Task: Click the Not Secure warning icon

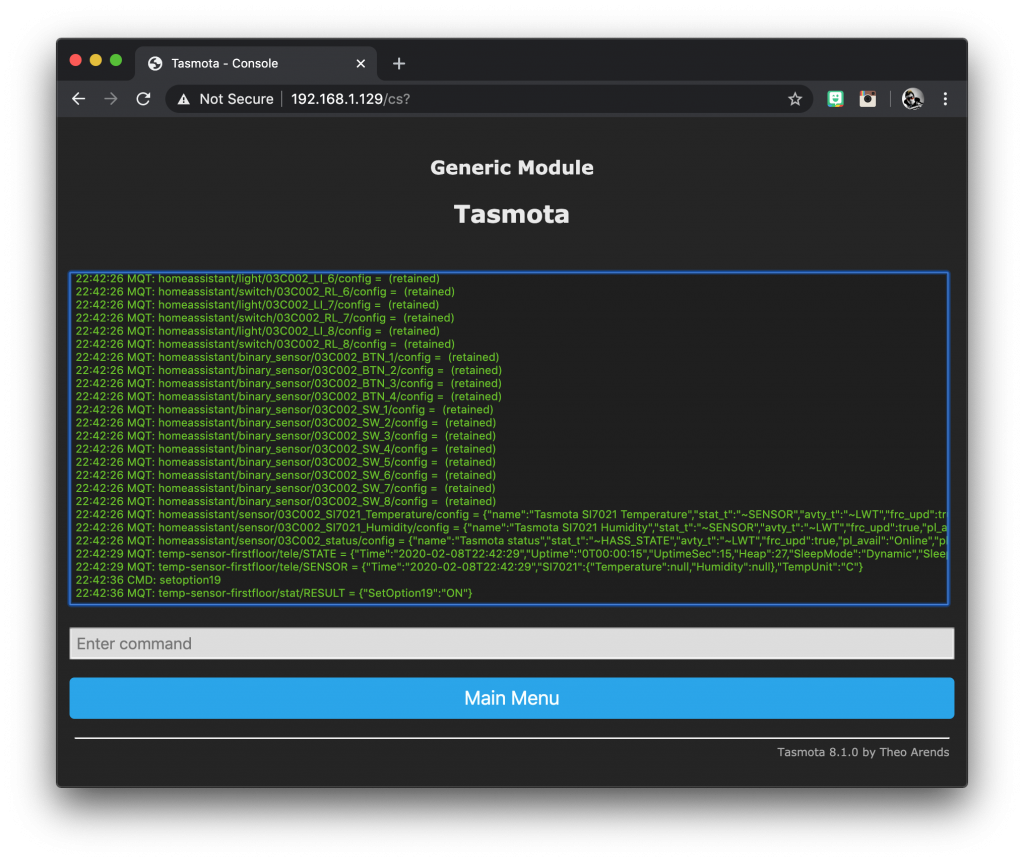Action: pos(184,99)
